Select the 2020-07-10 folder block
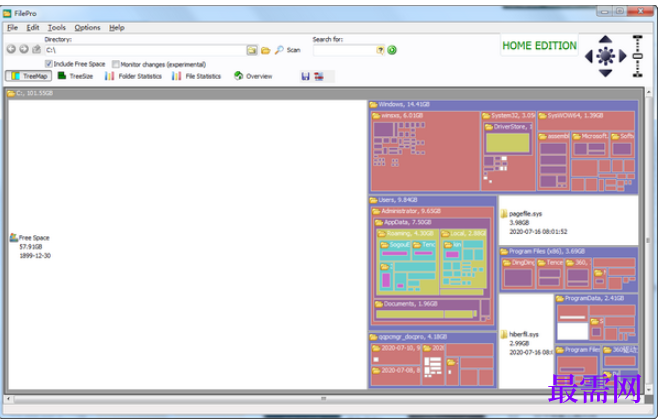The width and height of the screenshot is (660, 420). coord(396,354)
